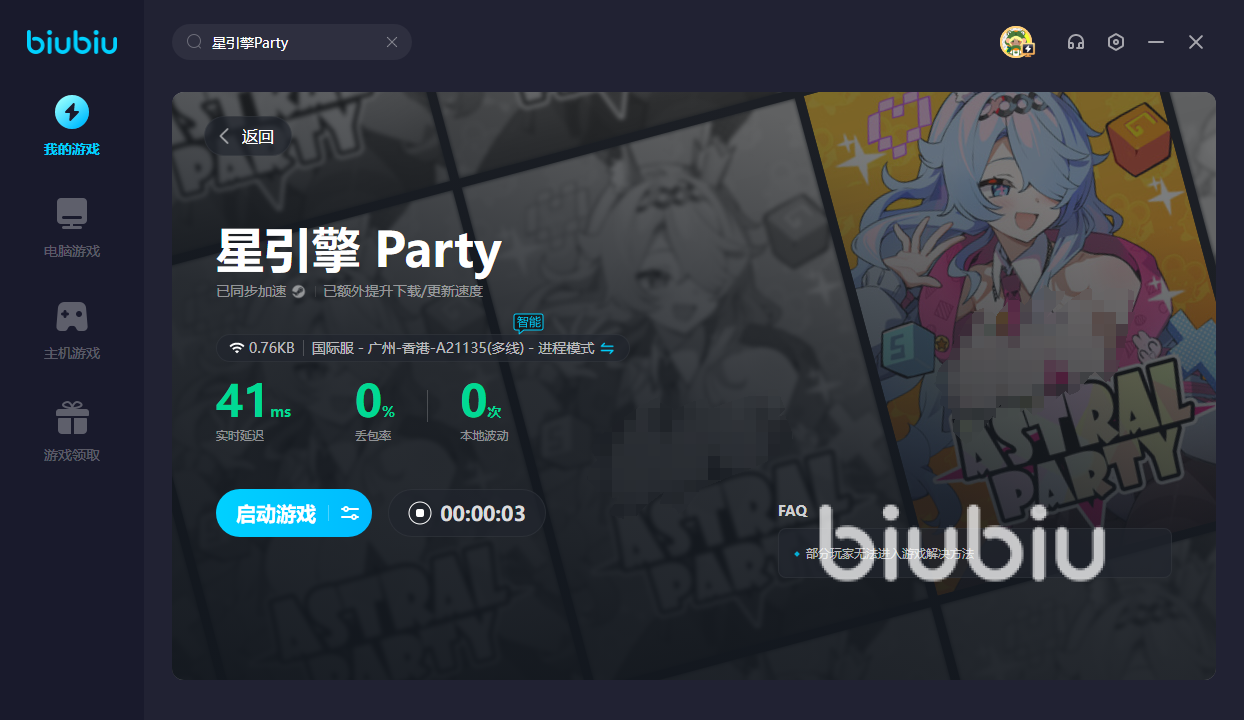1244x720 pixels.
Task: Go back using the 返回 chevron
Action: [246, 137]
